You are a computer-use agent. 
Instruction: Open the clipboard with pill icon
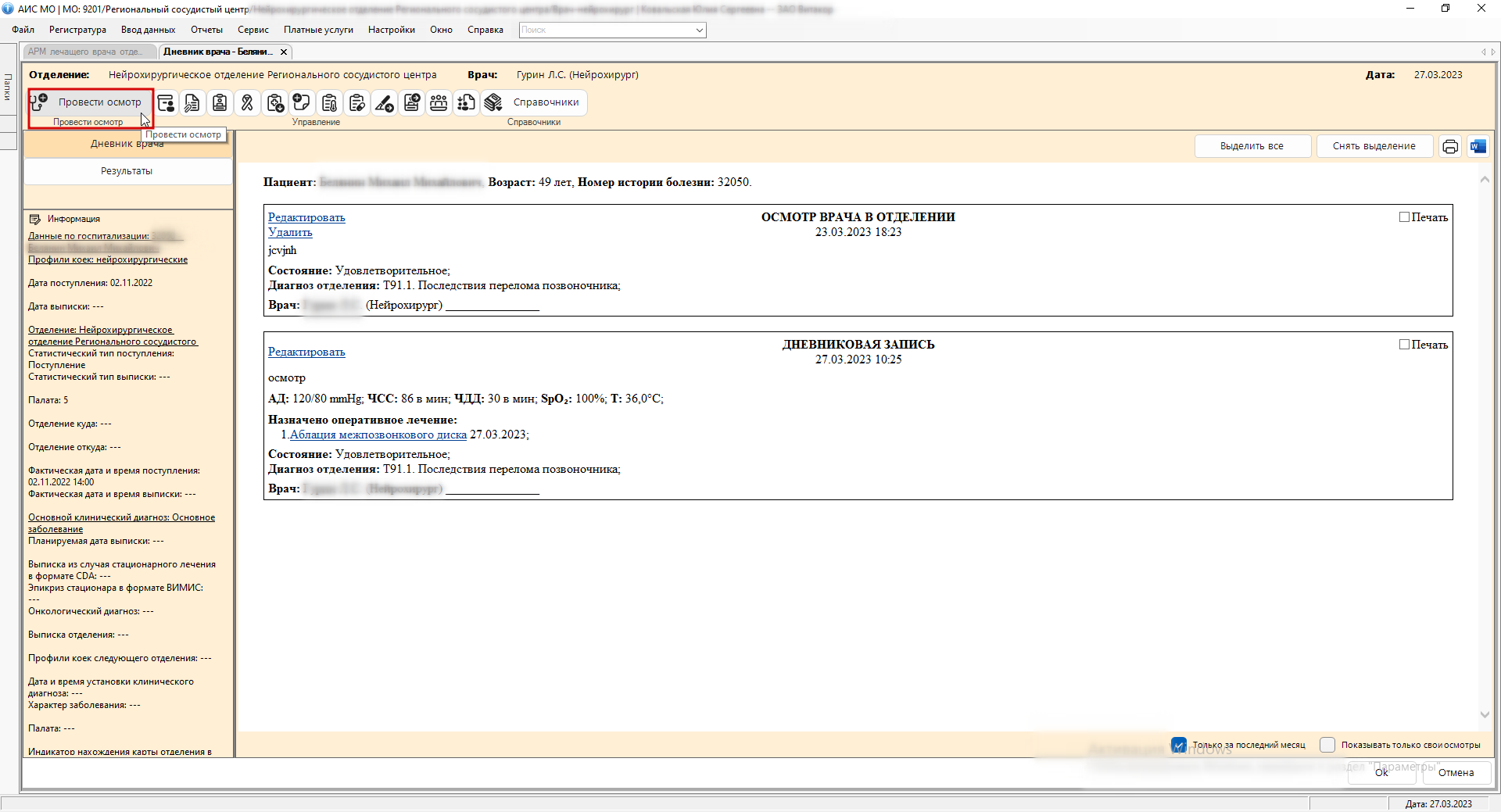pyautogui.click(x=356, y=102)
